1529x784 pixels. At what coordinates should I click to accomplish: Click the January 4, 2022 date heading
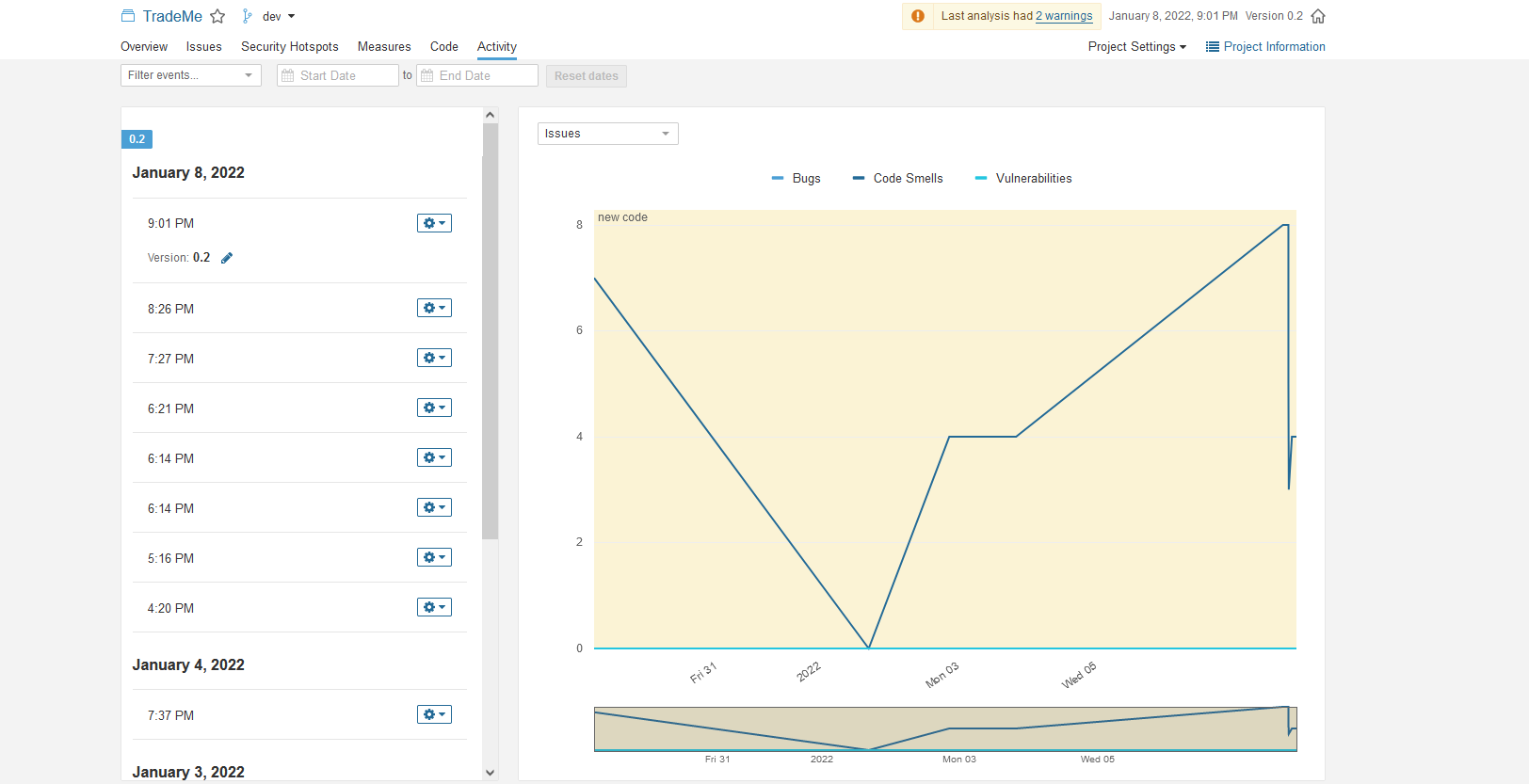(188, 664)
